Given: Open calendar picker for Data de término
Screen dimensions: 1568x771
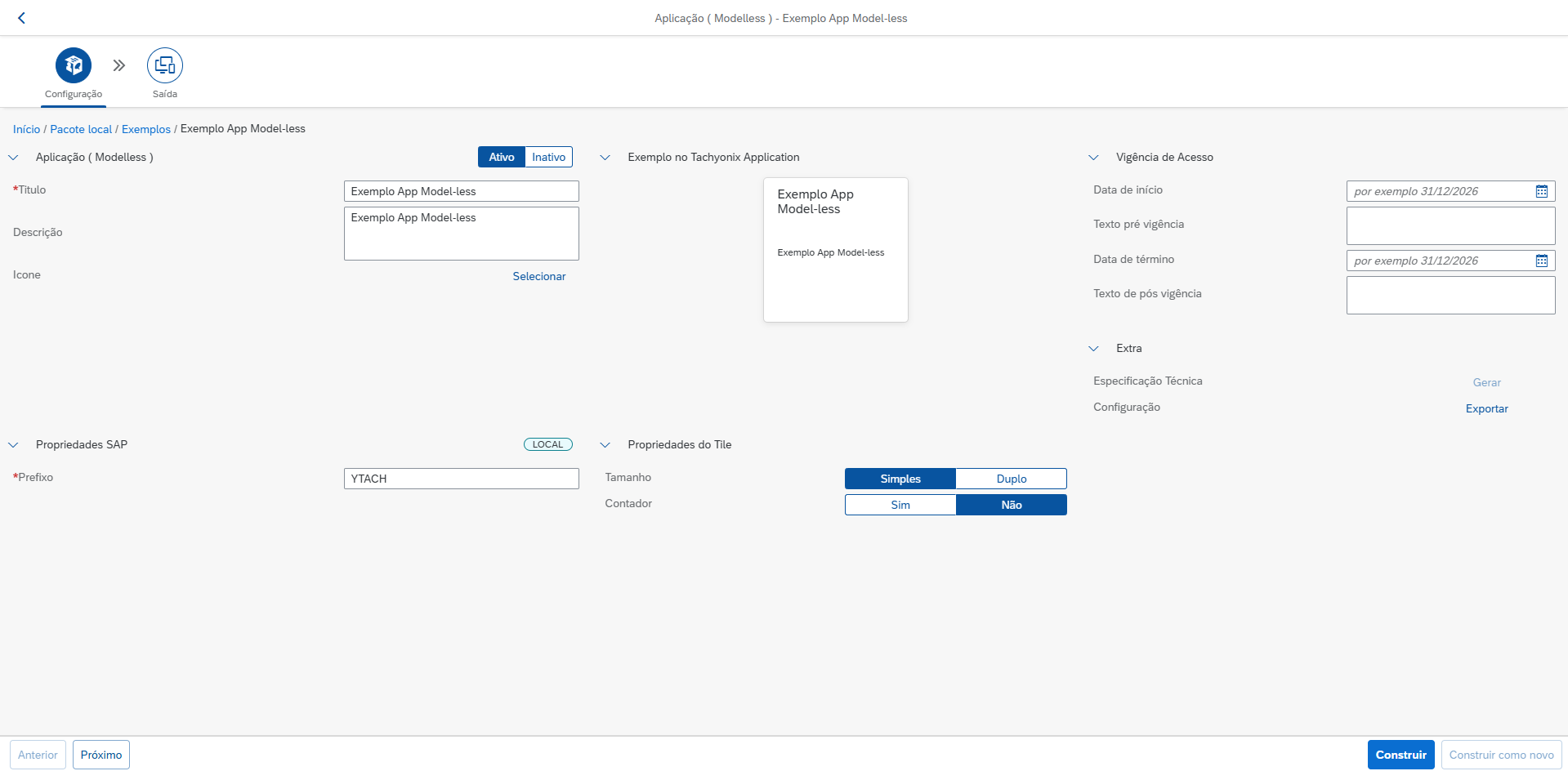Looking at the screenshot, I should (1542, 261).
